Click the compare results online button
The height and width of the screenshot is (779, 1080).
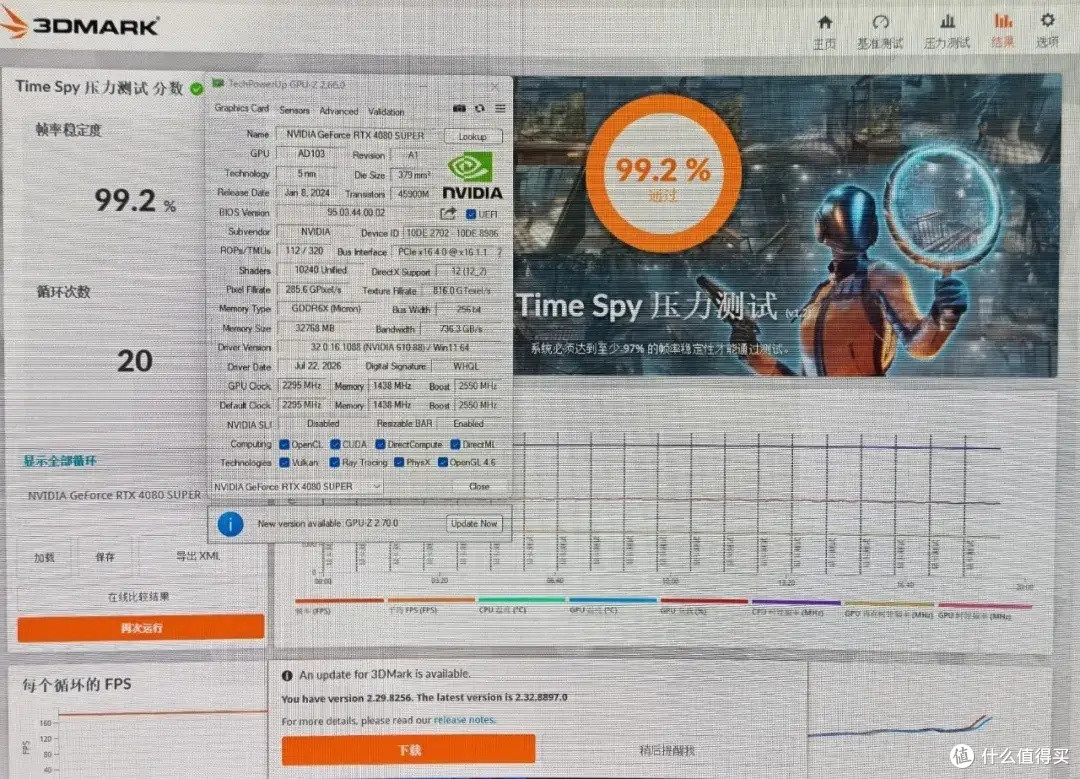pos(138,596)
